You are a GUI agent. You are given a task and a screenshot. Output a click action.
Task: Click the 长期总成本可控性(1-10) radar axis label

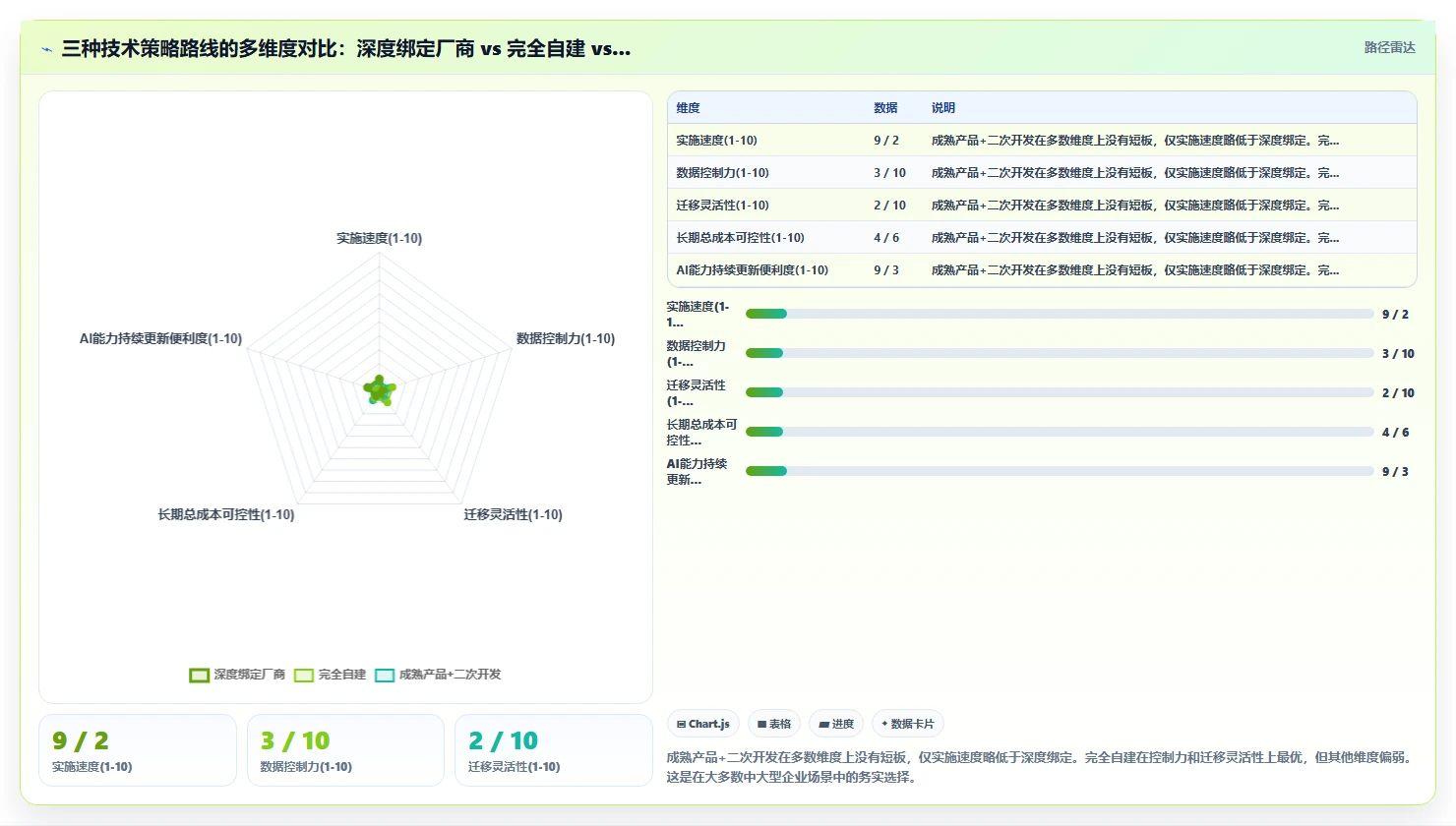tap(226, 514)
